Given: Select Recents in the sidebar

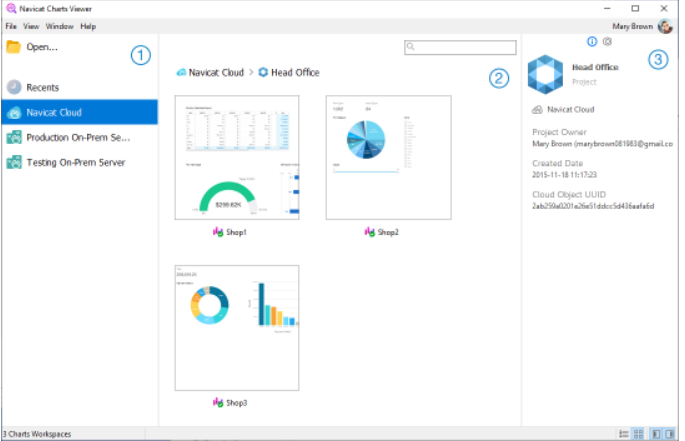Looking at the screenshot, I should pyautogui.click(x=80, y=87).
